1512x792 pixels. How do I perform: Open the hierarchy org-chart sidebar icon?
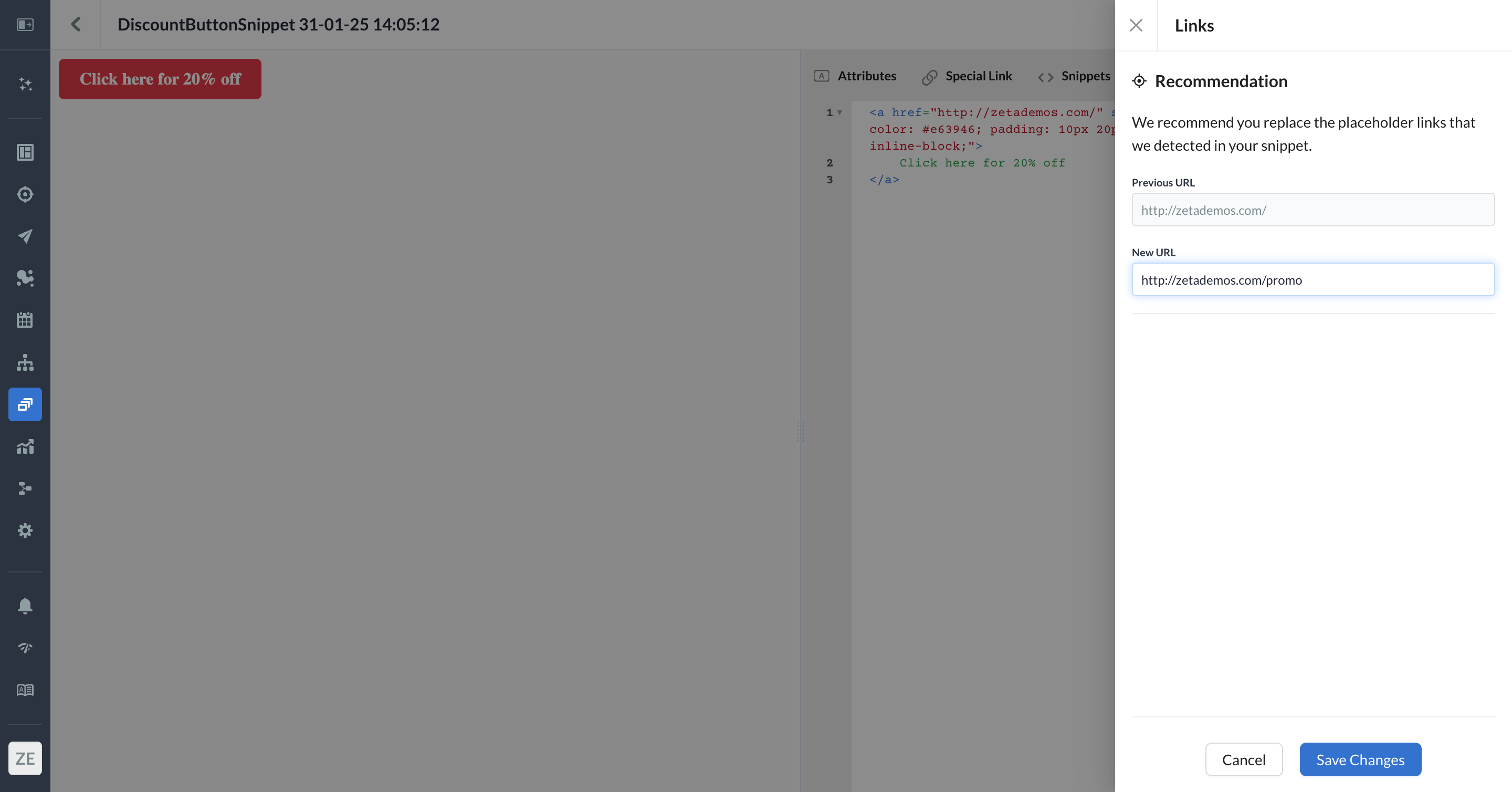25,362
